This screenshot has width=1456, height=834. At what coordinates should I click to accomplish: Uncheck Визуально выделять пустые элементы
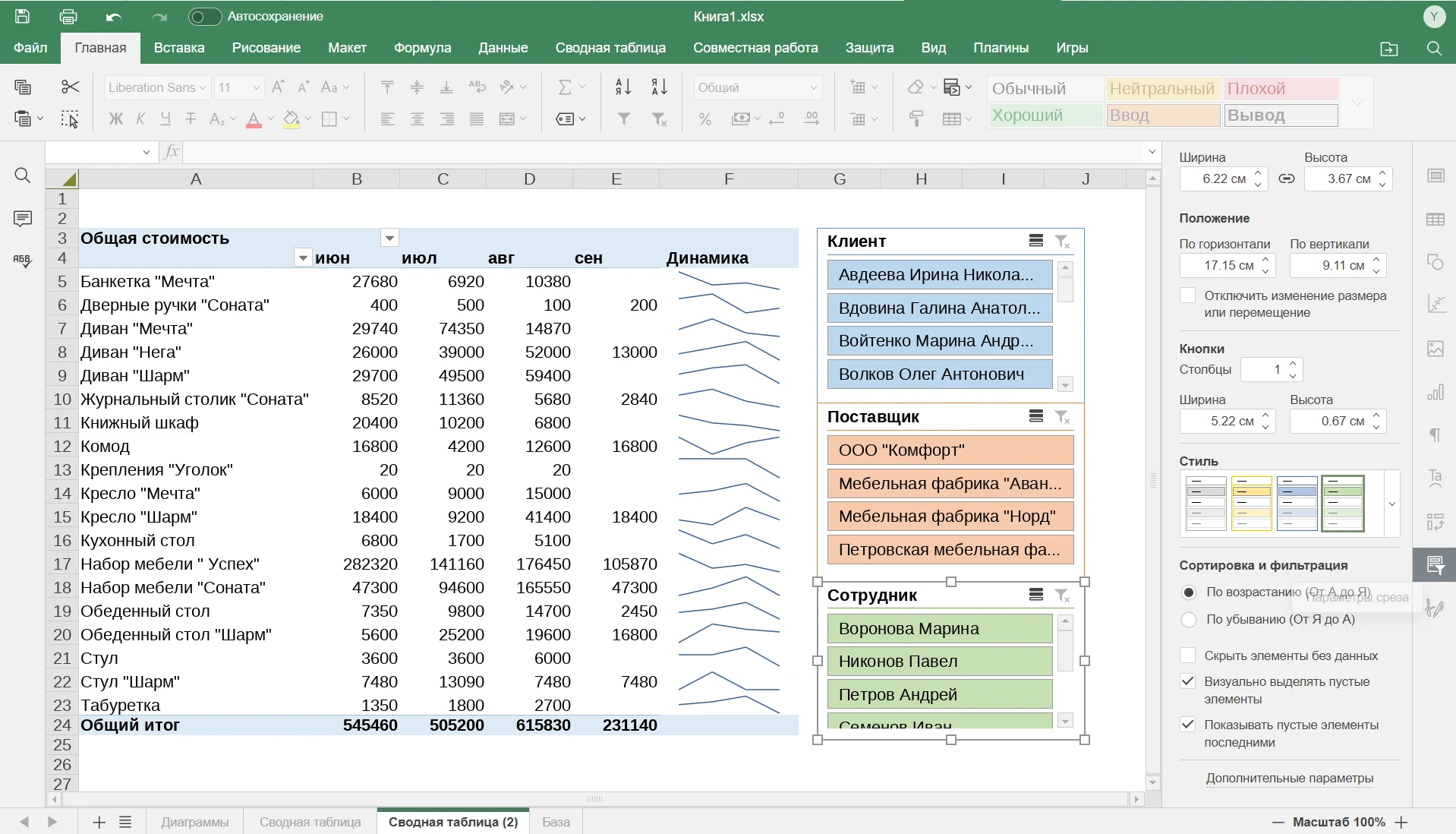pyautogui.click(x=1188, y=681)
